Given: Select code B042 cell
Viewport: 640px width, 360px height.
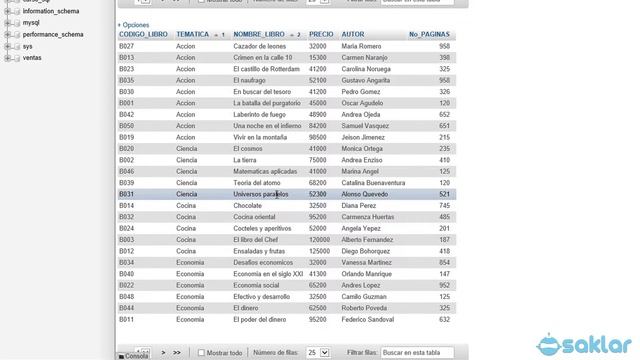Looking at the screenshot, I should coord(127,115).
